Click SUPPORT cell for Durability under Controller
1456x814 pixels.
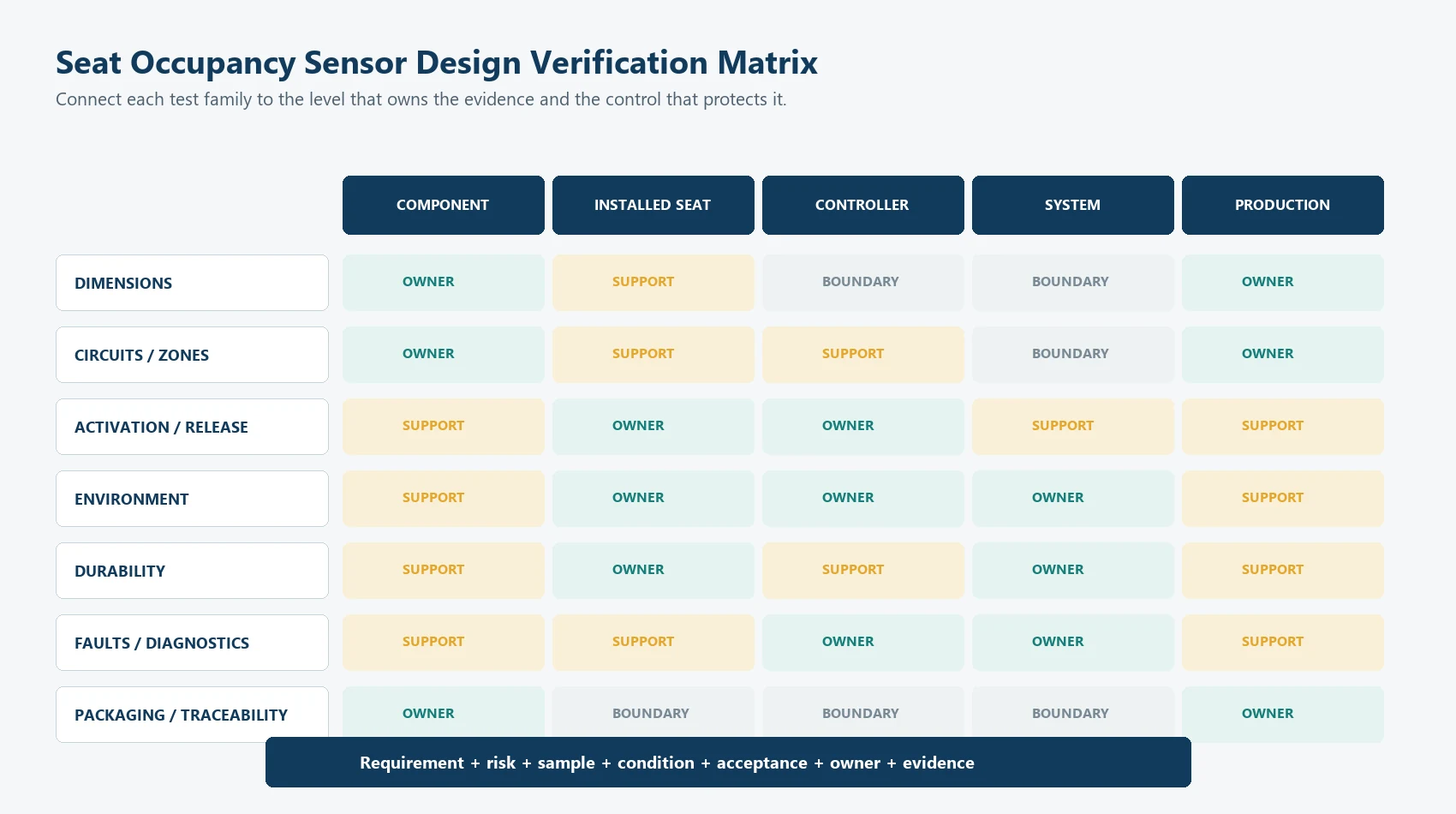(863, 571)
